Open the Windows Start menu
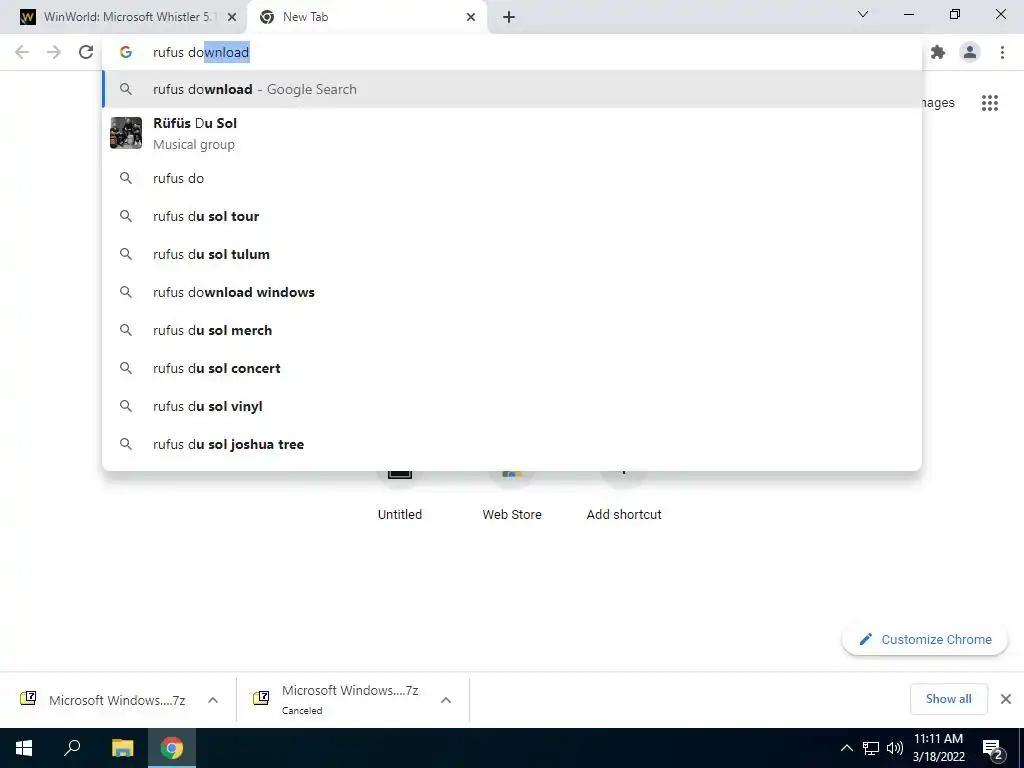This screenshot has height=768, width=1024. pos(24,748)
